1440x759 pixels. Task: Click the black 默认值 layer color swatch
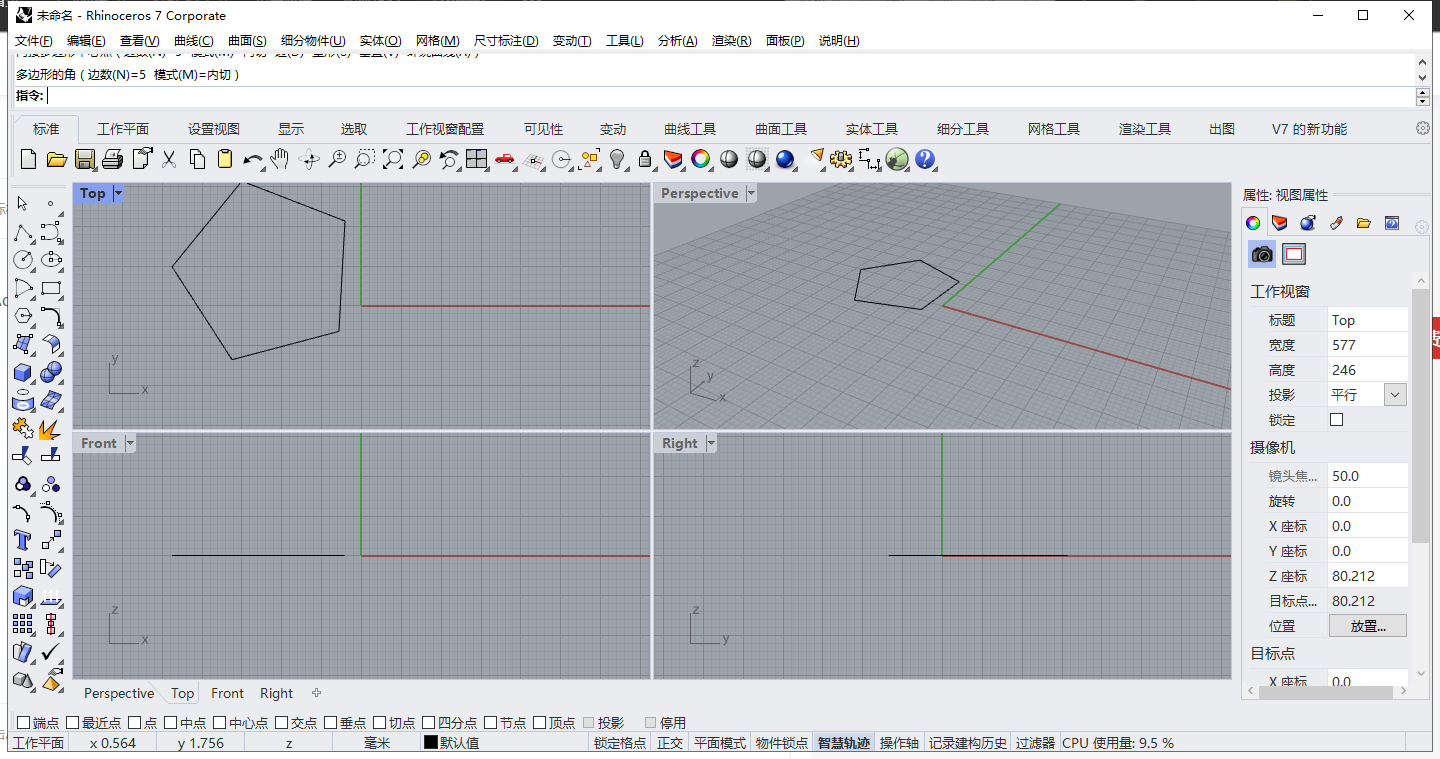tap(431, 743)
